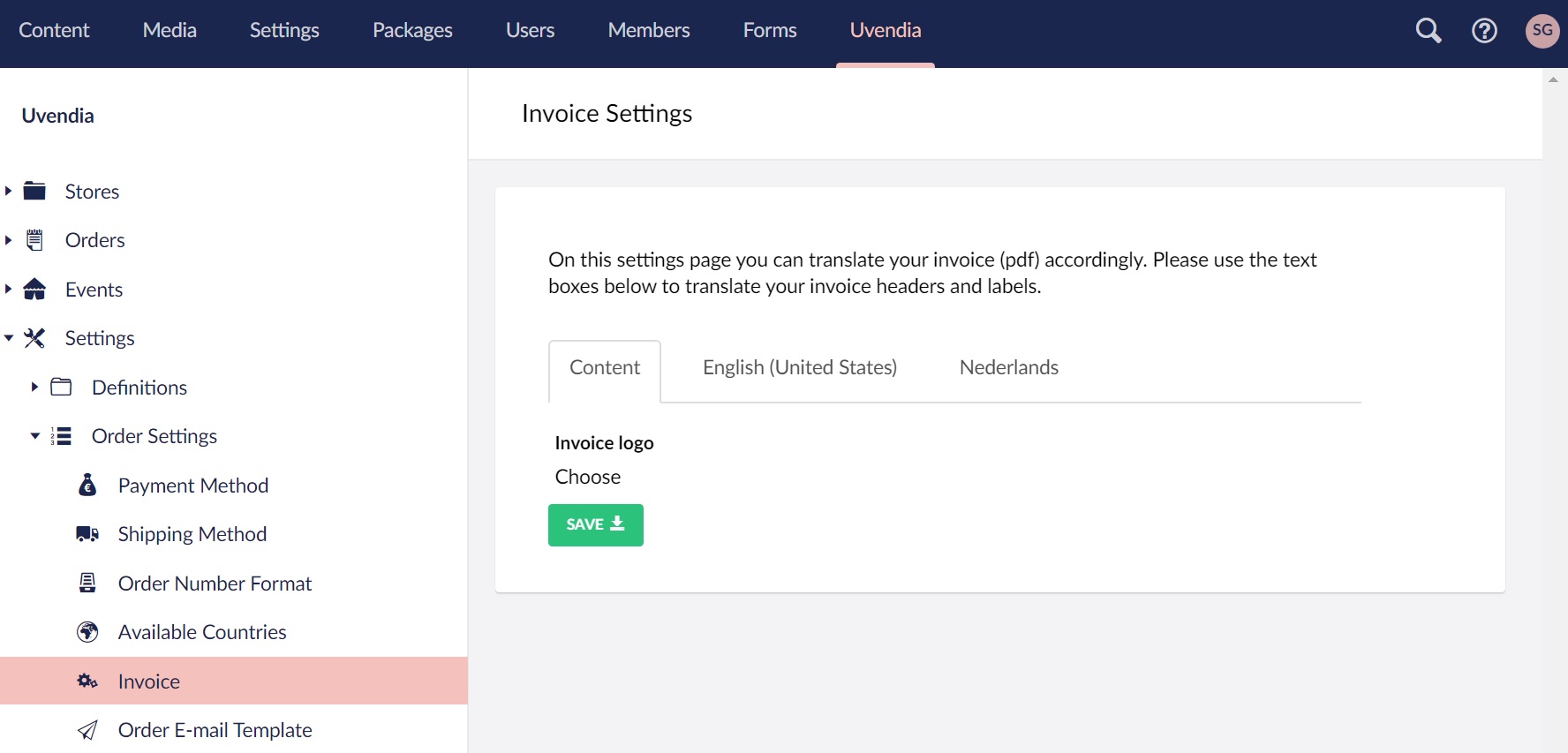Expand the Orders tree node
The height and width of the screenshot is (753, 1568).
(8, 240)
